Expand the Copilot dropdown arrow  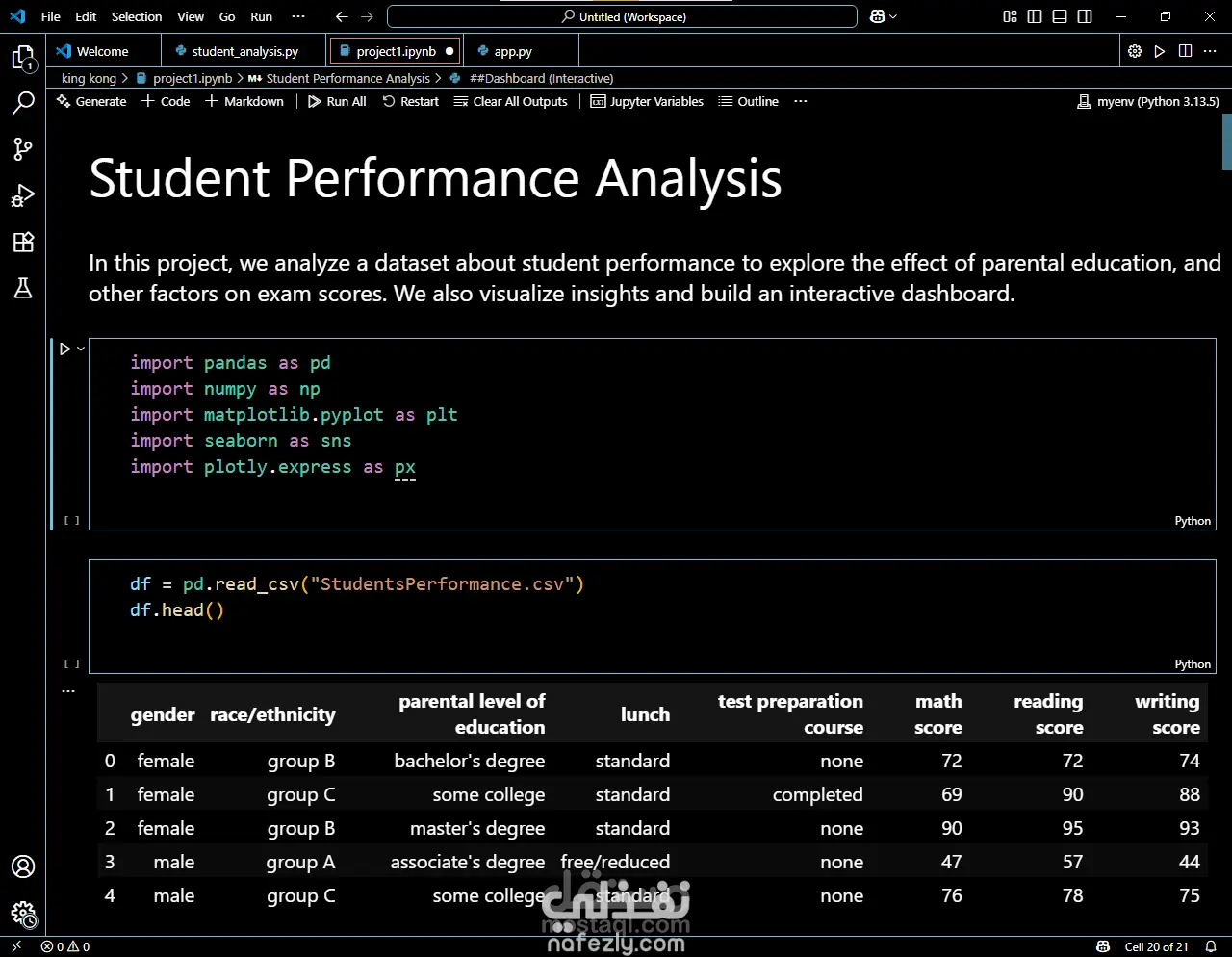coord(893,16)
